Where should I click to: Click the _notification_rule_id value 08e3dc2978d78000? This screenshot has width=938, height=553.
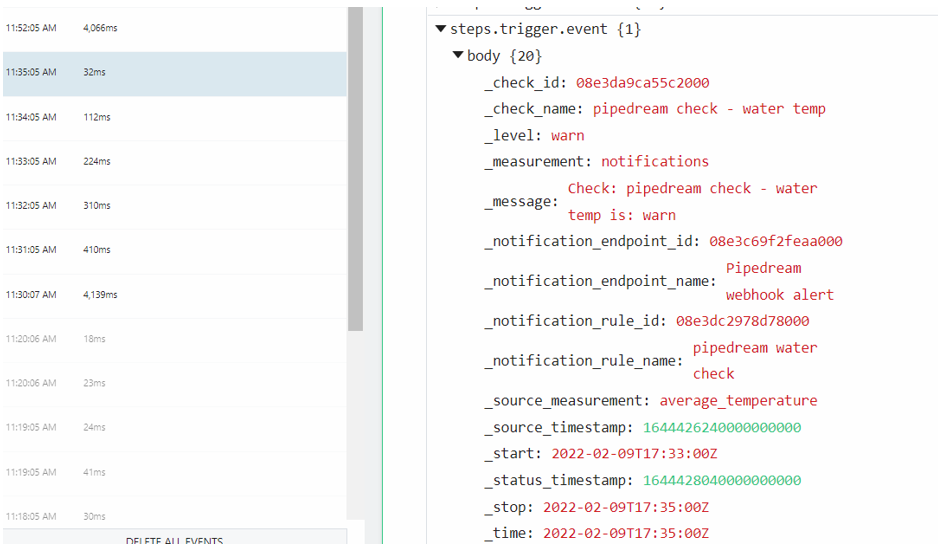pos(742,321)
